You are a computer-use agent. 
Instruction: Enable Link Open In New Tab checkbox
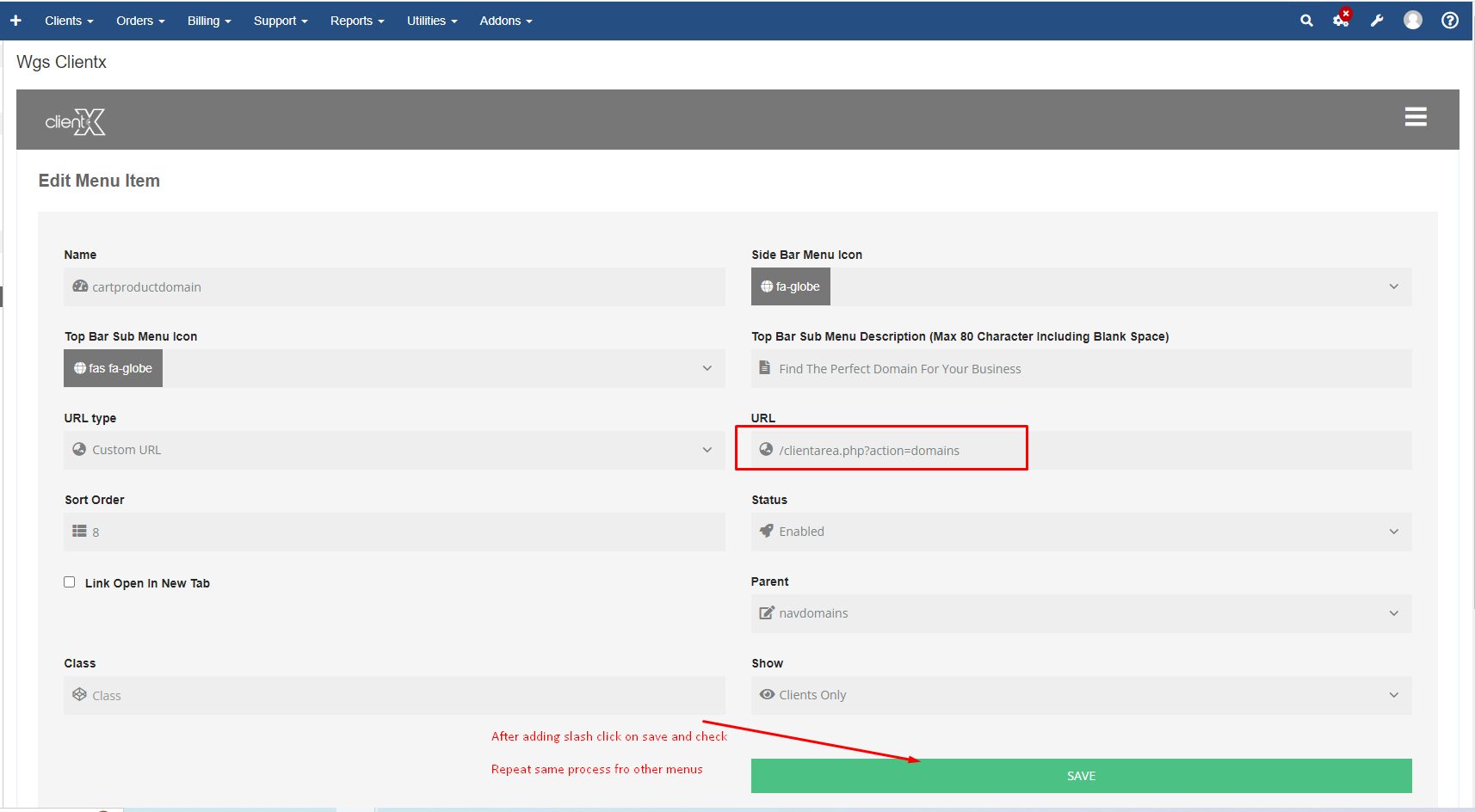click(70, 582)
